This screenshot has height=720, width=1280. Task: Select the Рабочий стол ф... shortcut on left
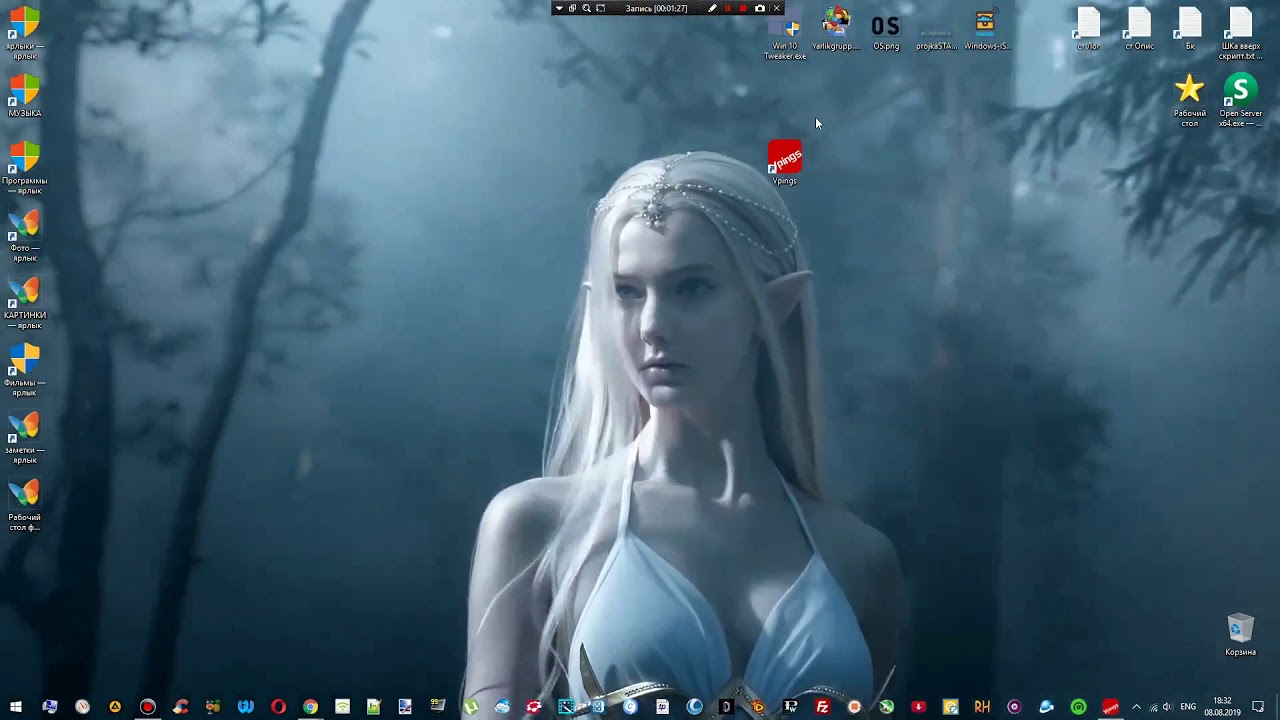pos(25,505)
